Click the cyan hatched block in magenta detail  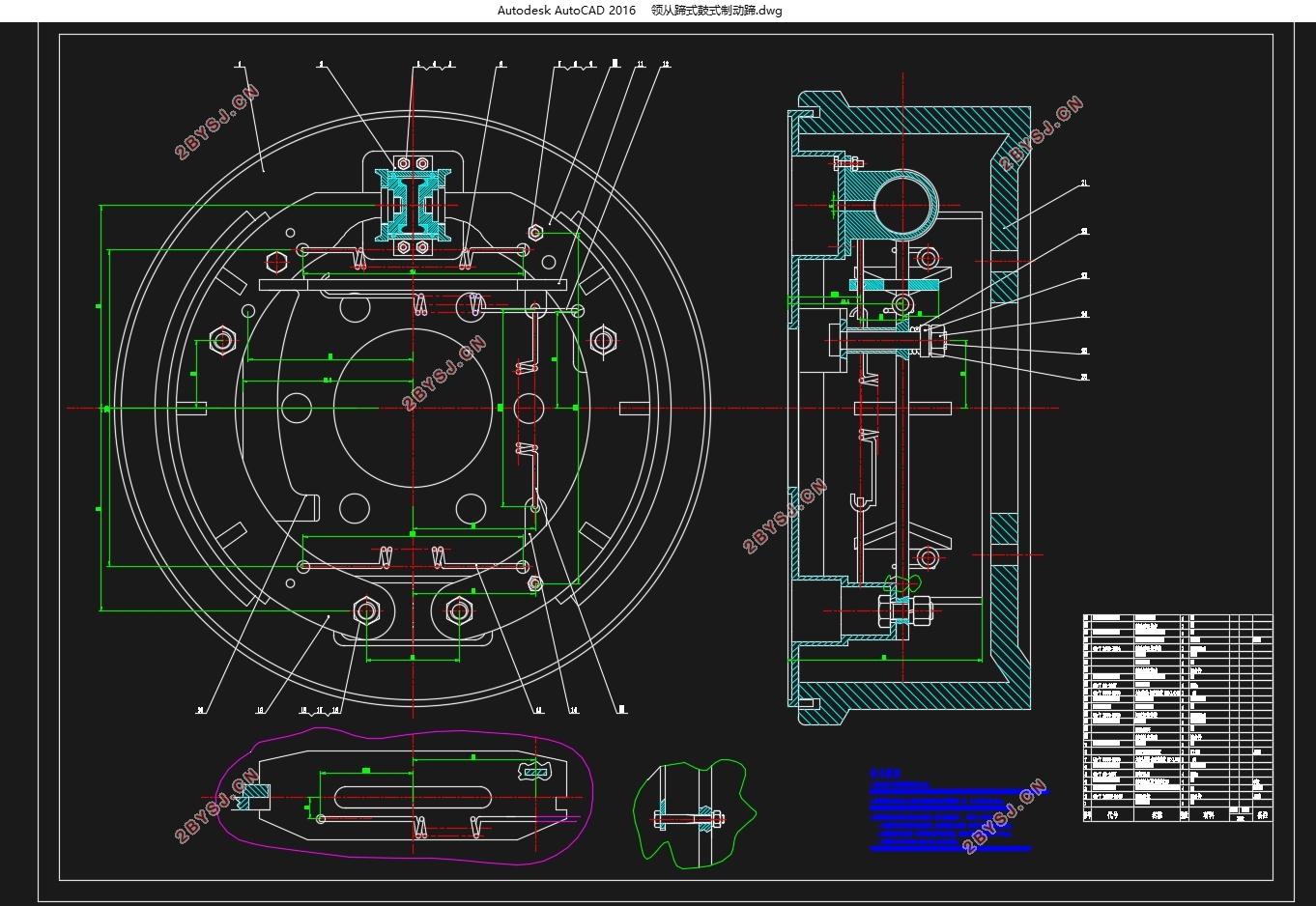tap(254, 796)
